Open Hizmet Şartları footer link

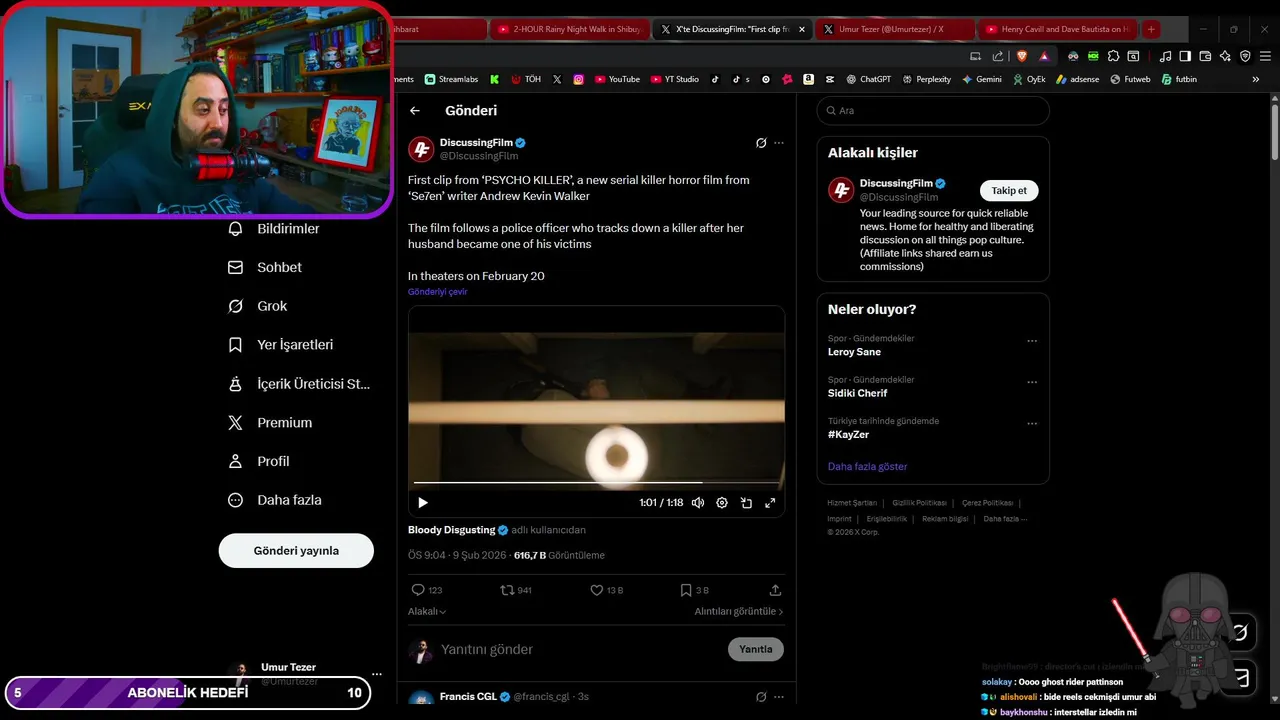pyautogui.click(x=852, y=503)
